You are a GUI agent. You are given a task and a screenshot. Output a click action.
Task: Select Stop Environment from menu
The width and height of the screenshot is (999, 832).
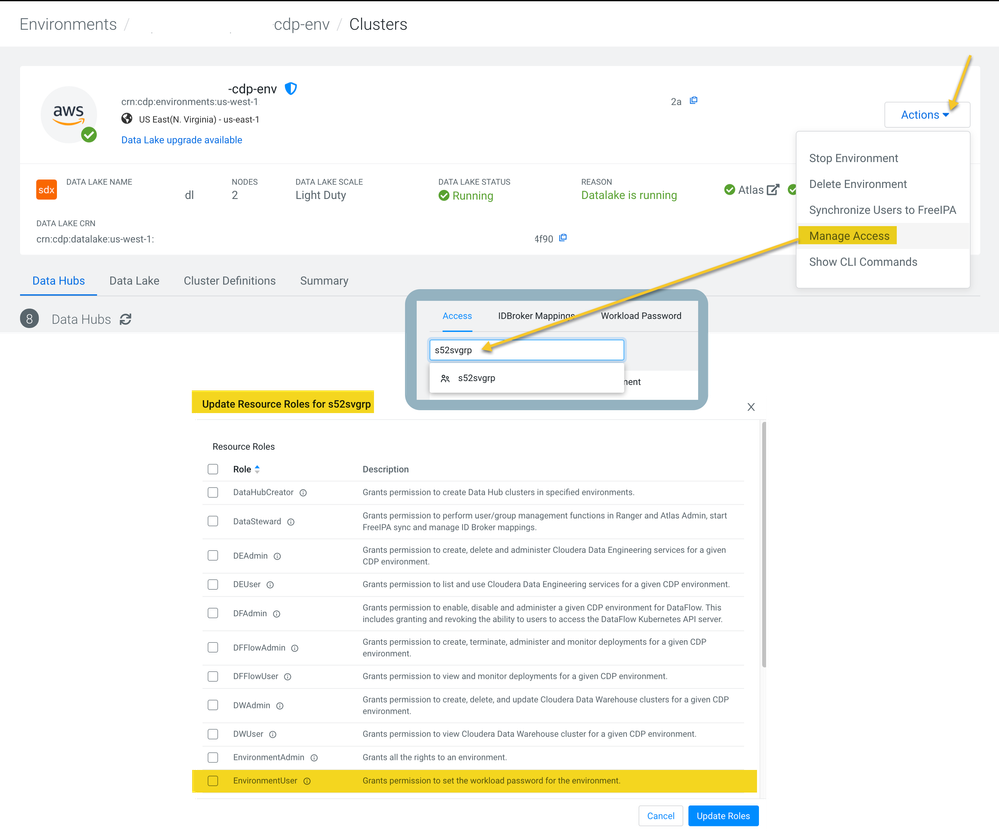(x=853, y=158)
